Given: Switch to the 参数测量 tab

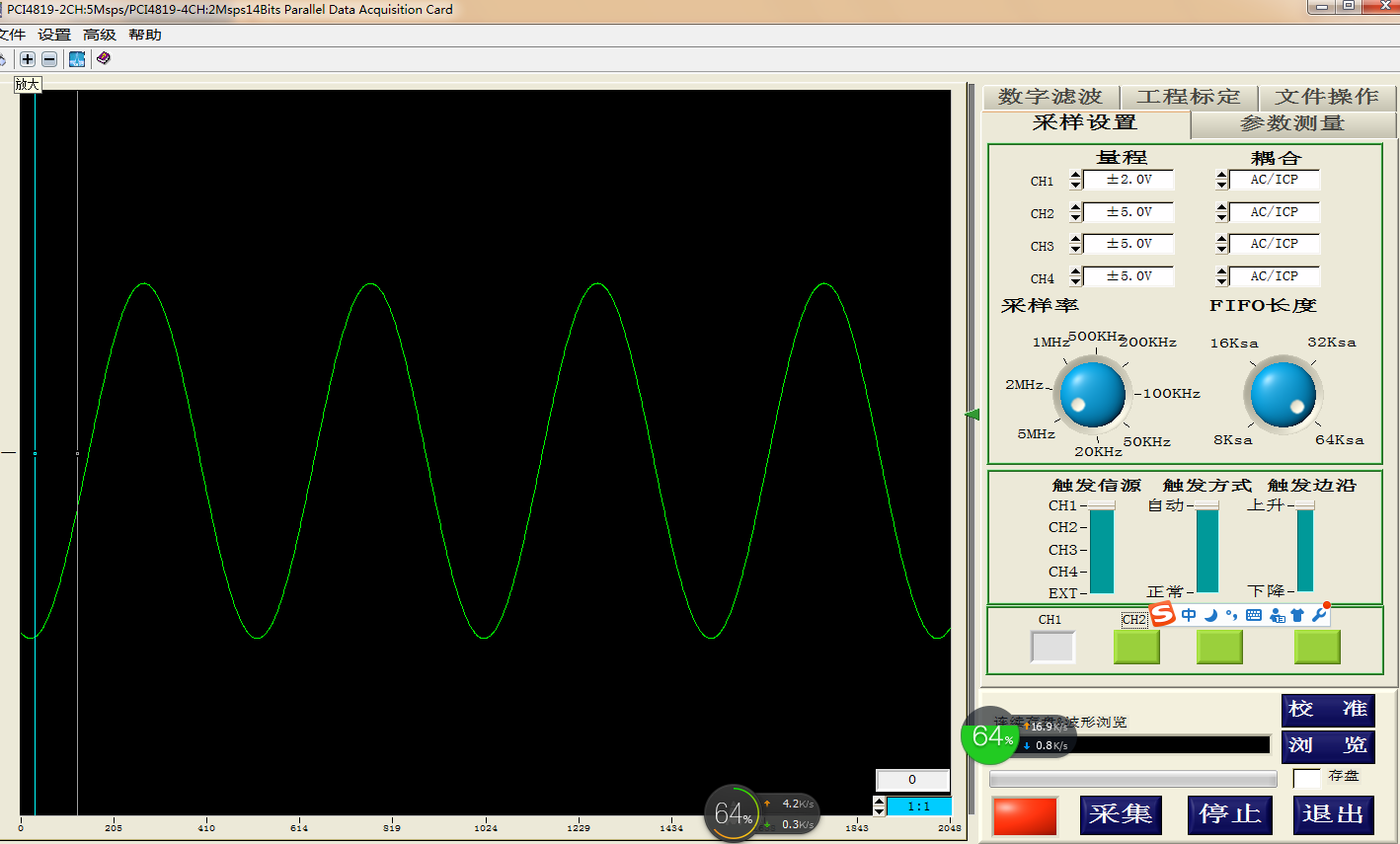Looking at the screenshot, I should point(1291,123).
